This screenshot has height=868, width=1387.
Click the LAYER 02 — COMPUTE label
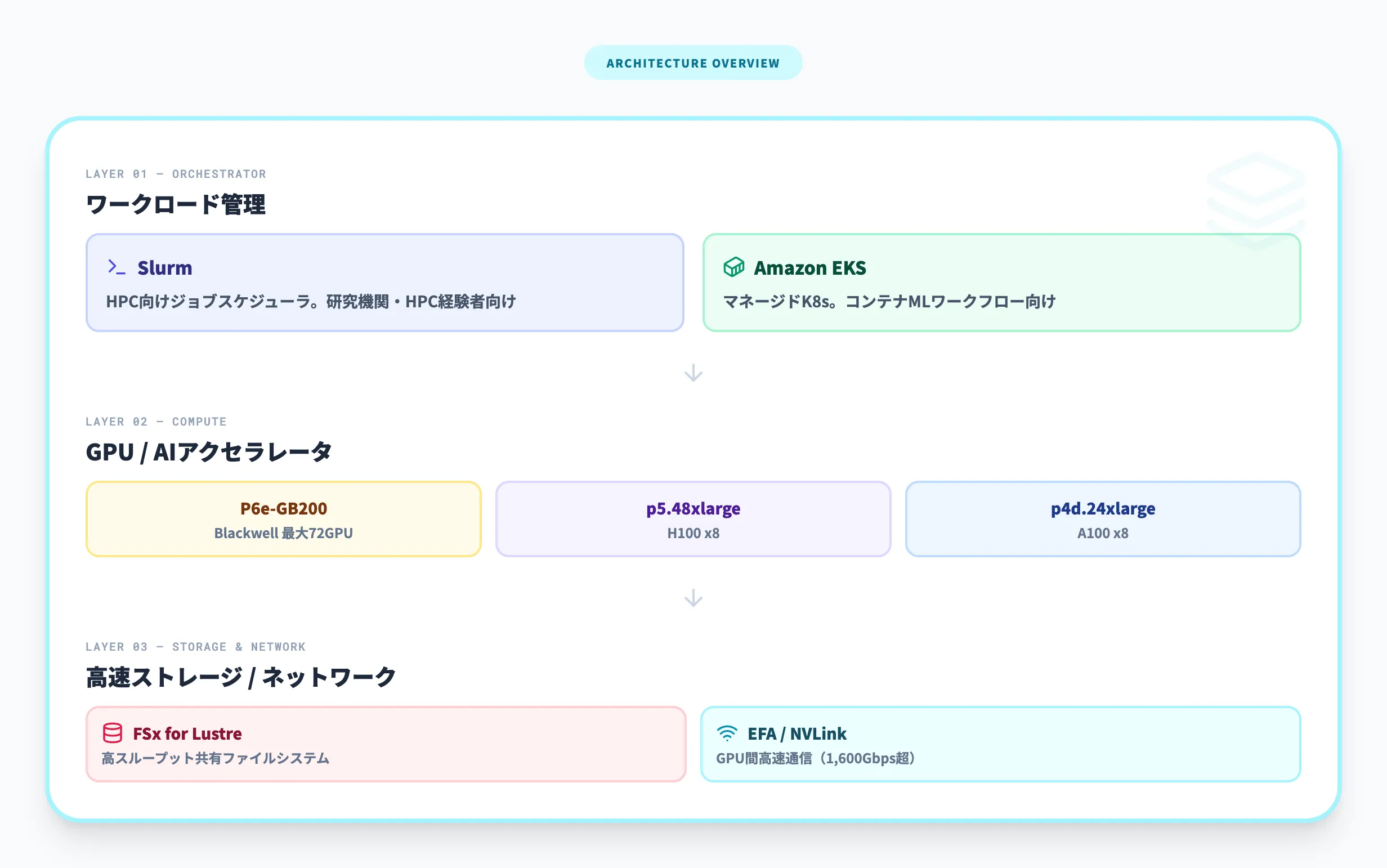tap(155, 422)
